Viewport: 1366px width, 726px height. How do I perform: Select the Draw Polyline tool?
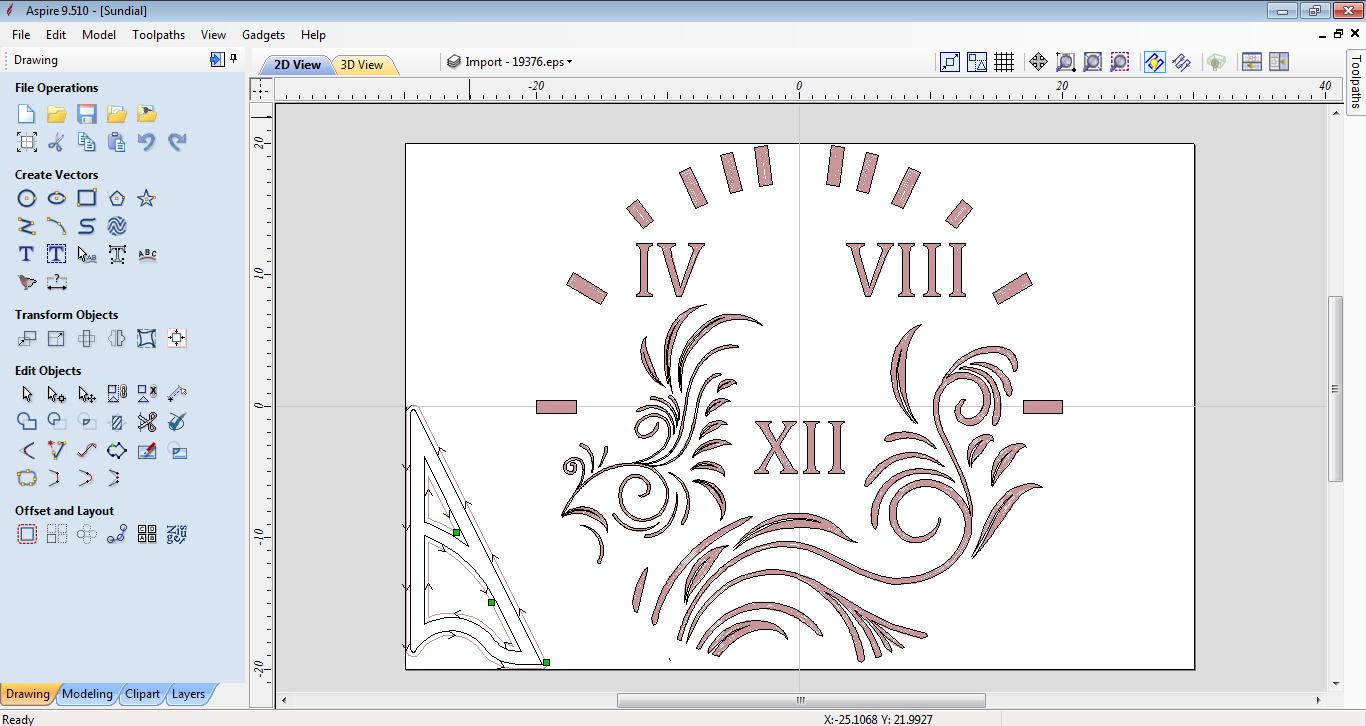[x=26, y=226]
